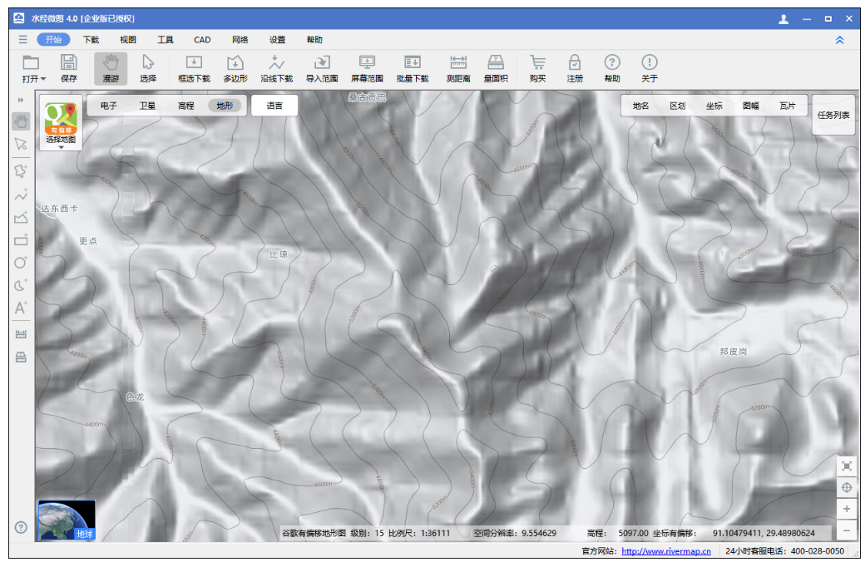866x562 pixels.
Task: Expand the 选择地图 map source selector
Action: (61, 148)
